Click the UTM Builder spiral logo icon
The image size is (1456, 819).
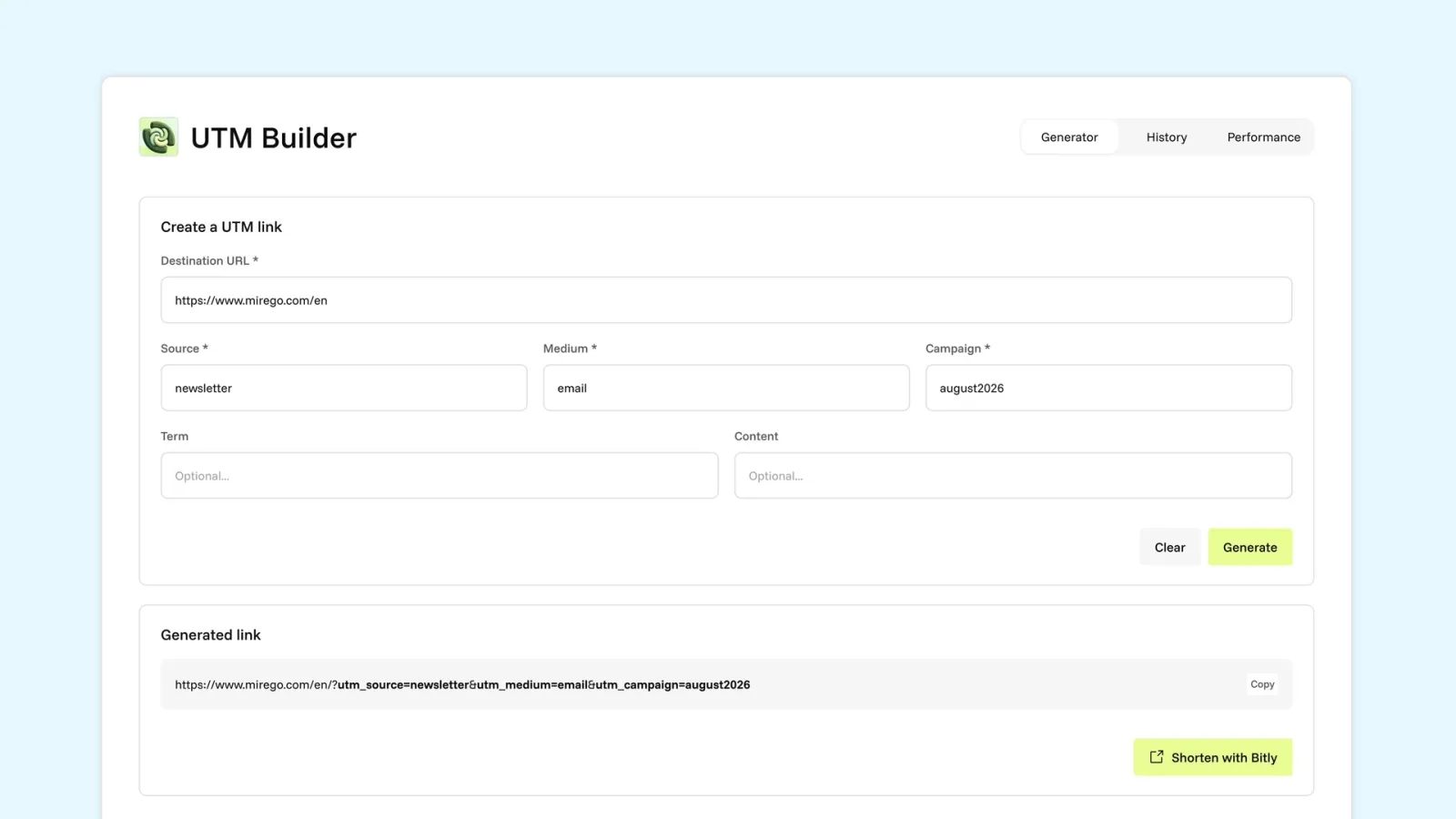[x=158, y=137]
